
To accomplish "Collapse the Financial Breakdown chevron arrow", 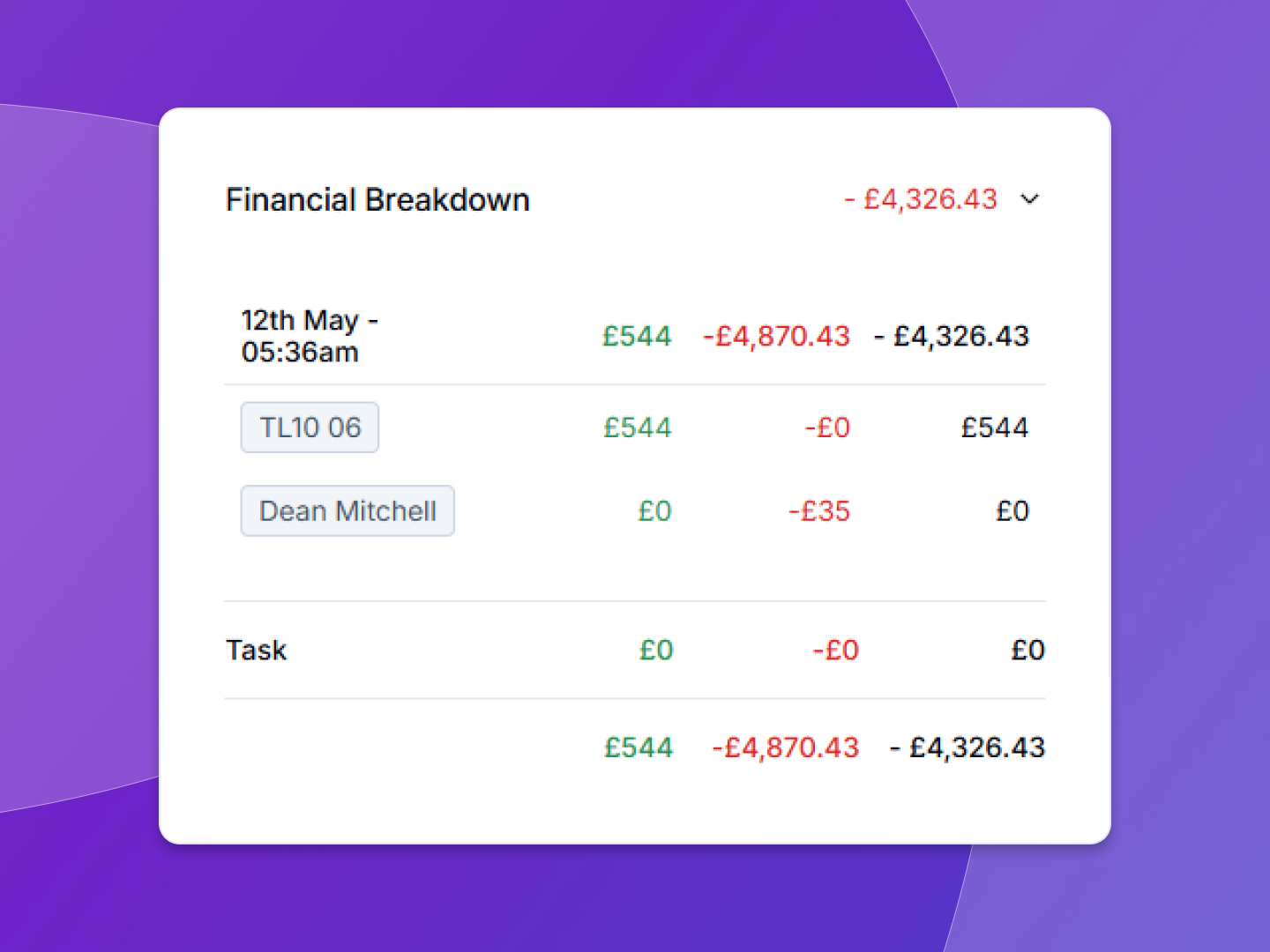I will (x=1029, y=199).
